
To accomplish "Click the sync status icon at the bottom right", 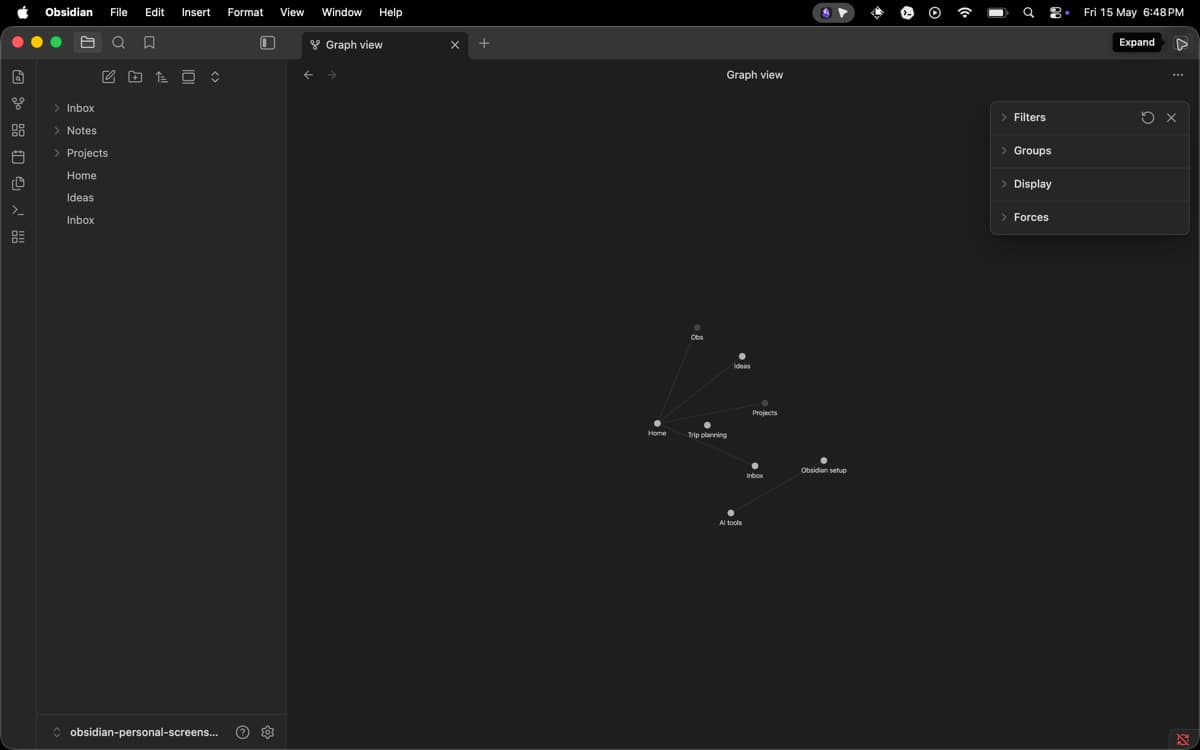I will (1183, 739).
